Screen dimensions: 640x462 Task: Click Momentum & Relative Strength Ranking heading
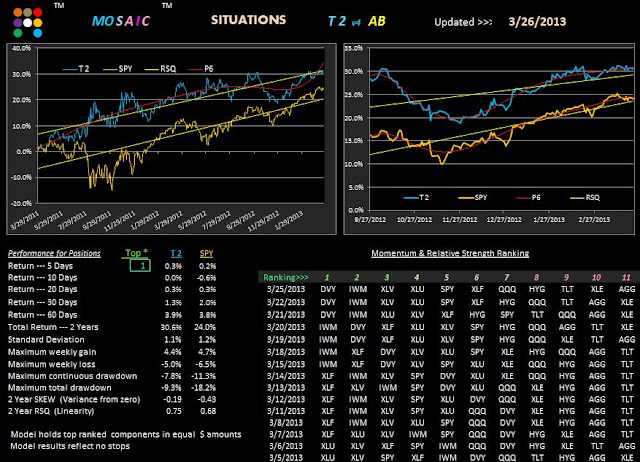pyautogui.click(x=450, y=253)
